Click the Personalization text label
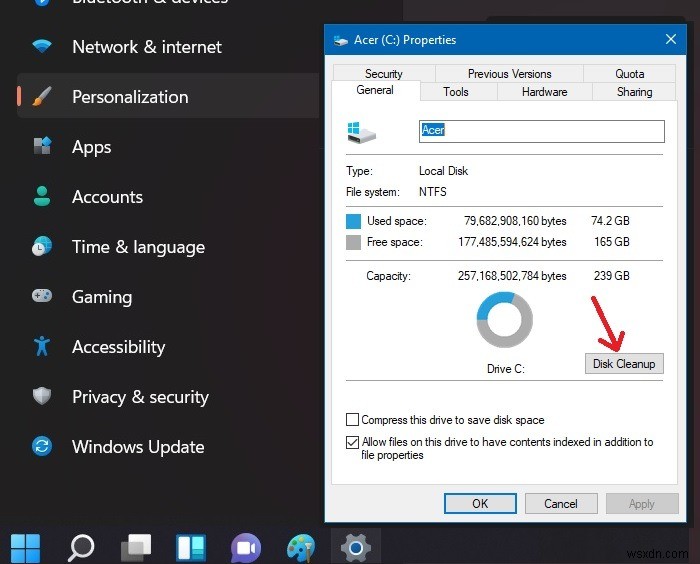Image resolution: width=700 pixels, height=564 pixels. (x=130, y=97)
